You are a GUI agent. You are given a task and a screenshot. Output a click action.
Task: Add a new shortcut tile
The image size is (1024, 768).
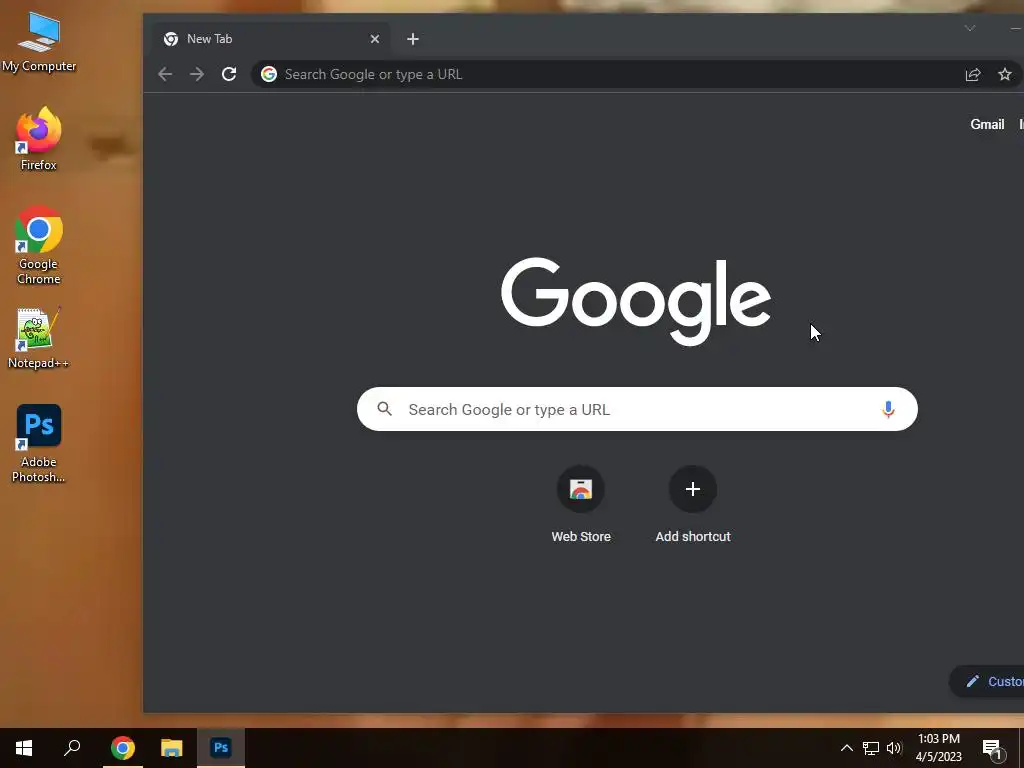coord(693,504)
